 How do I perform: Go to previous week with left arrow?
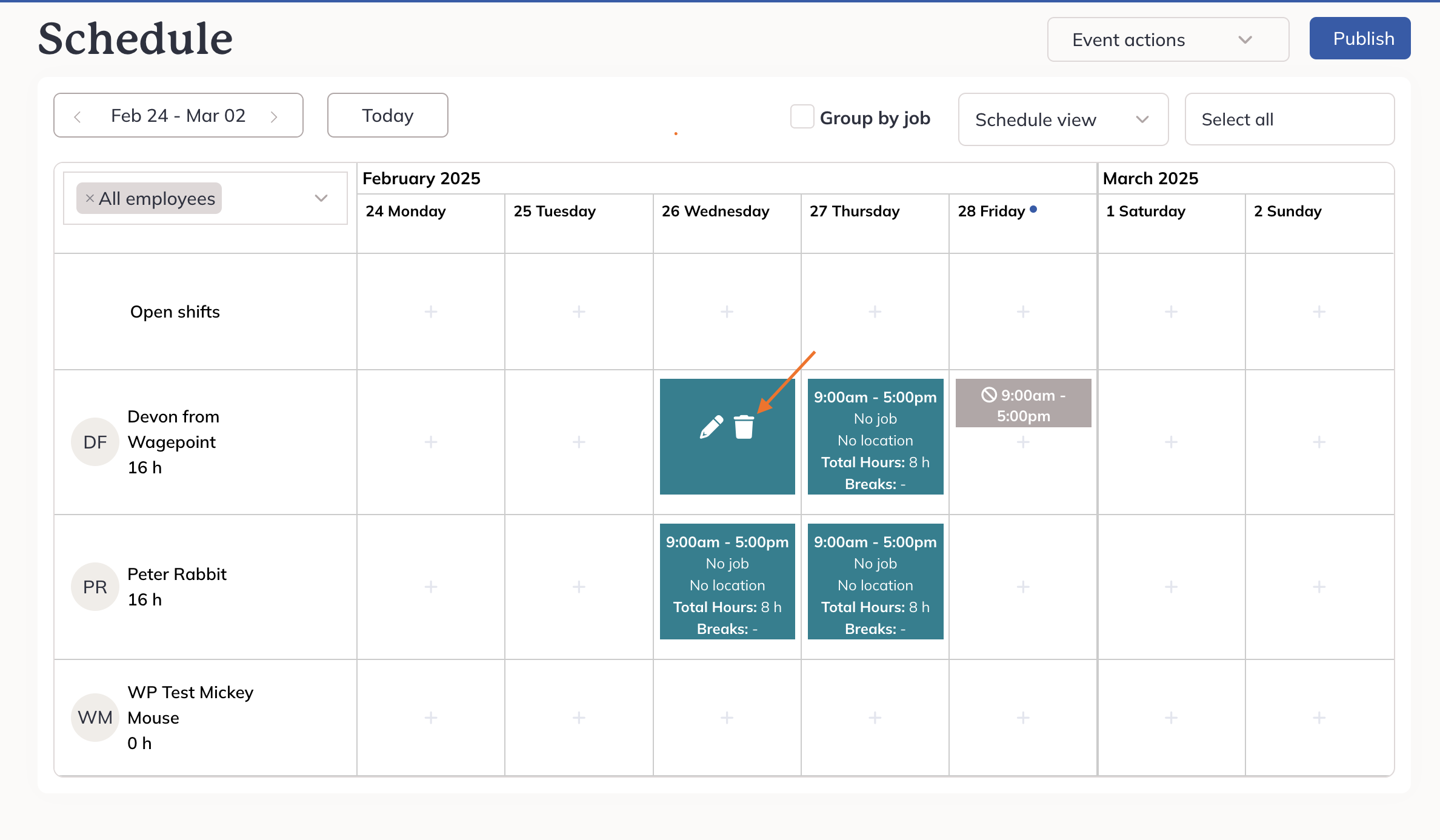(x=77, y=116)
